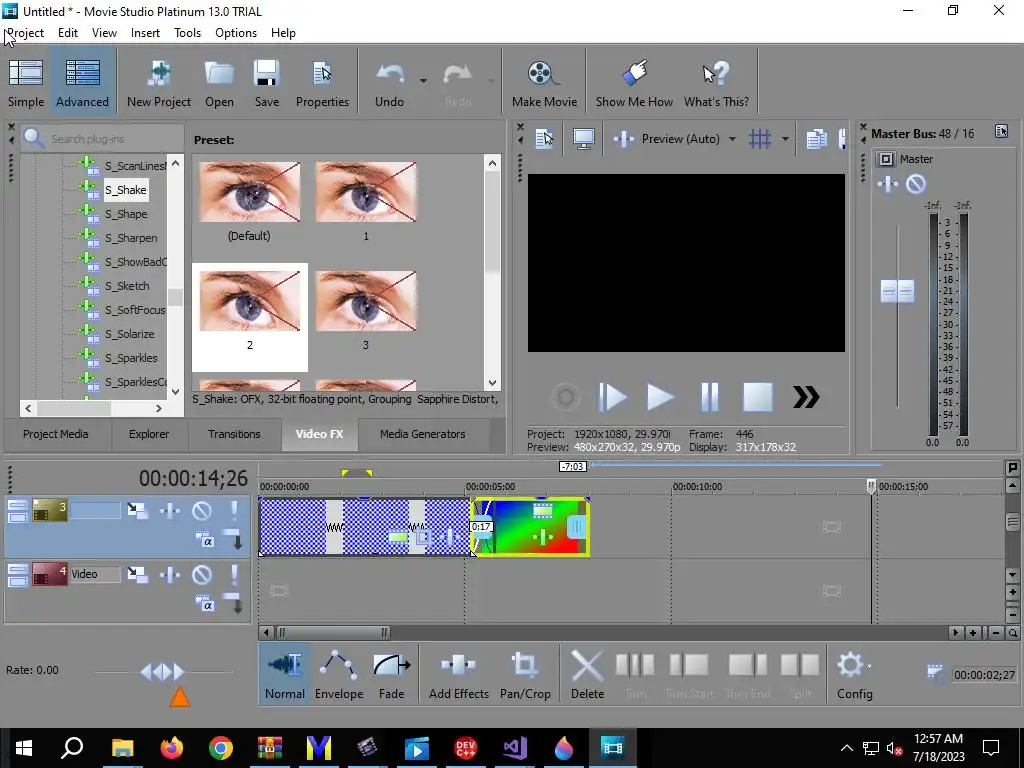Open Config dropdown arrow in edit toolbar
This screenshot has width=1024, height=768.
869,666
